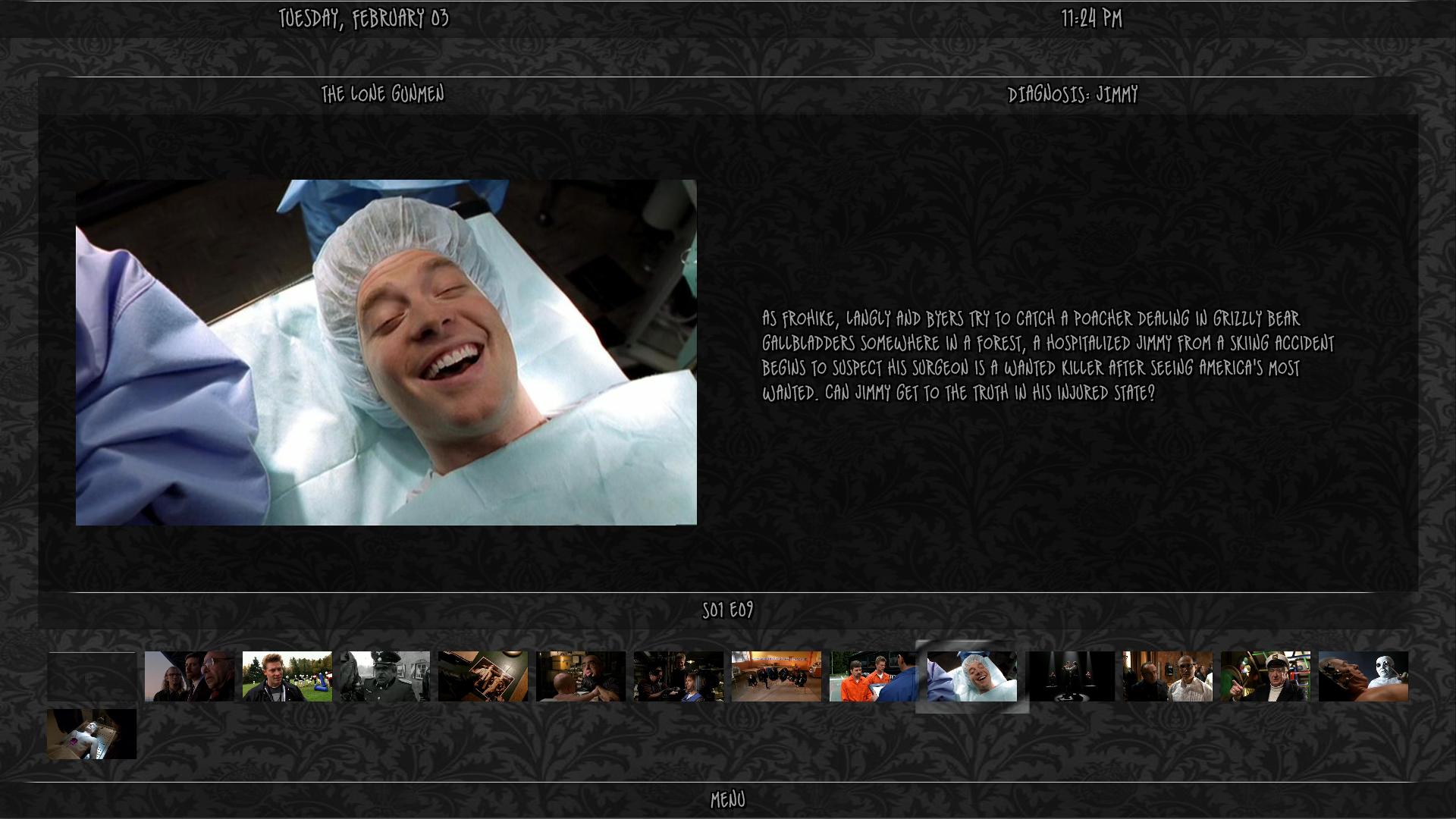Select thumbnail of blond man on football field

coord(287,676)
